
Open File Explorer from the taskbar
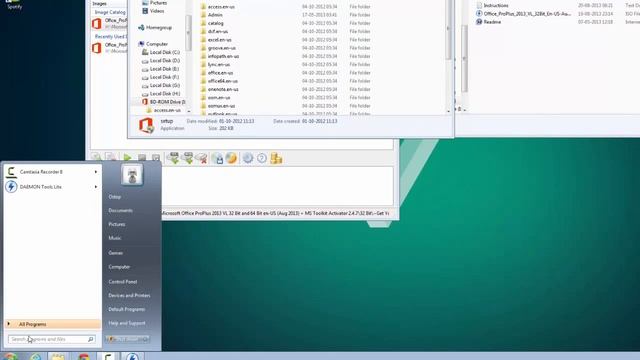coord(58,357)
